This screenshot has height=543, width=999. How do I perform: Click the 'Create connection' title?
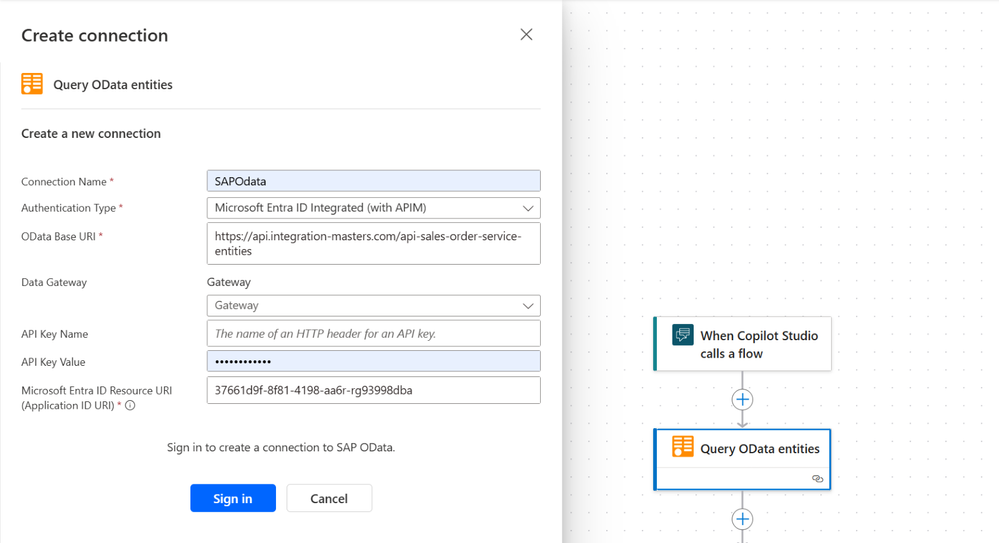(95, 36)
